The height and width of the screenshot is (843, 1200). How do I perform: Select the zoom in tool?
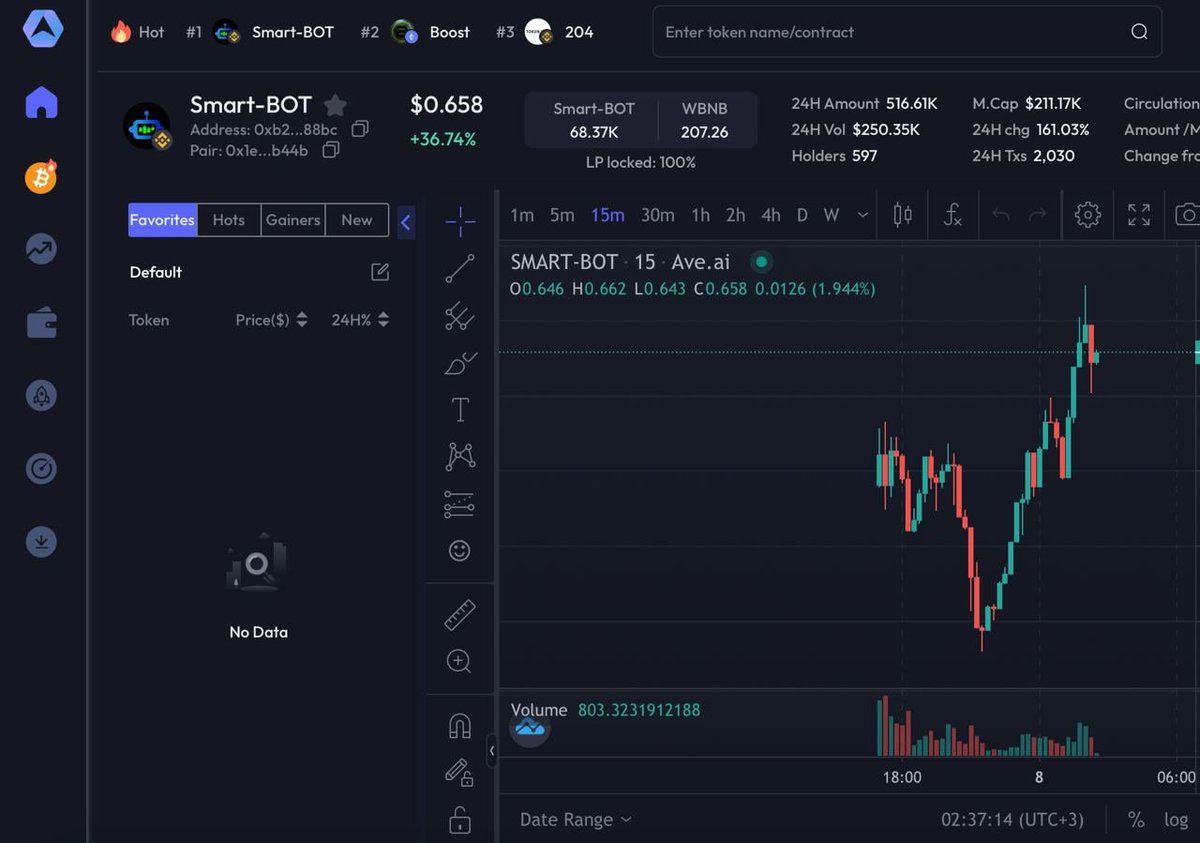(460, 661)
